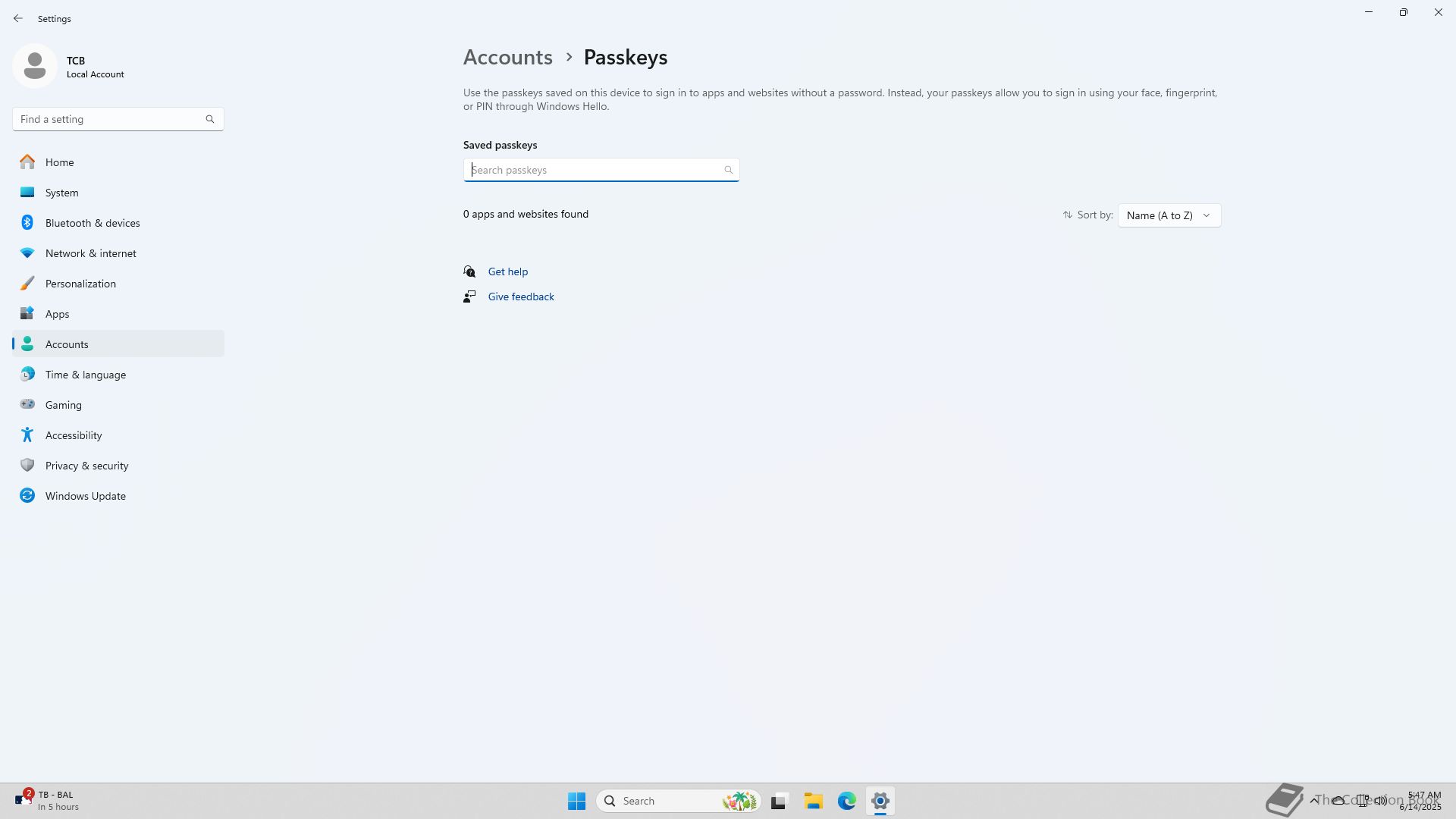Click the Get help link

click(507, 271)
